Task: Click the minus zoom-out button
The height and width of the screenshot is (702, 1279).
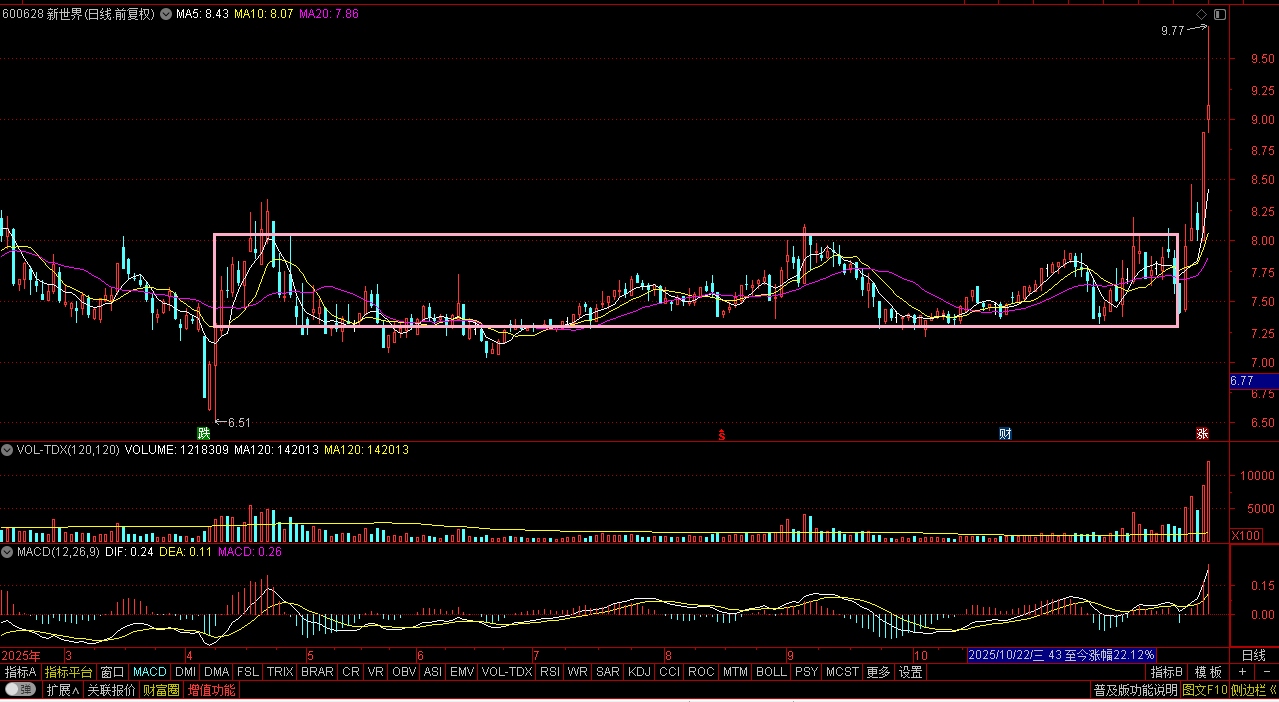Action: click(1266, 672)
